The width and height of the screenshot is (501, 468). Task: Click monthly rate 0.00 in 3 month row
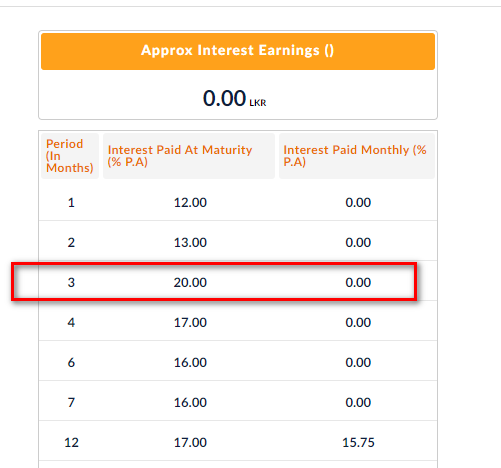[x=358, y=283]
